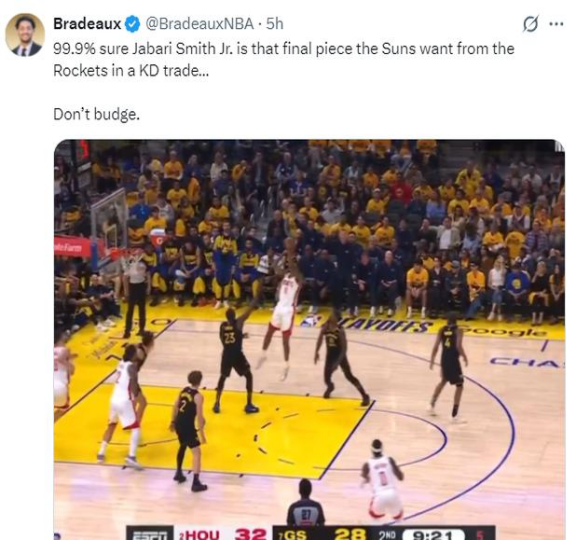Open the three-dot more options menu

coord(556,24)
